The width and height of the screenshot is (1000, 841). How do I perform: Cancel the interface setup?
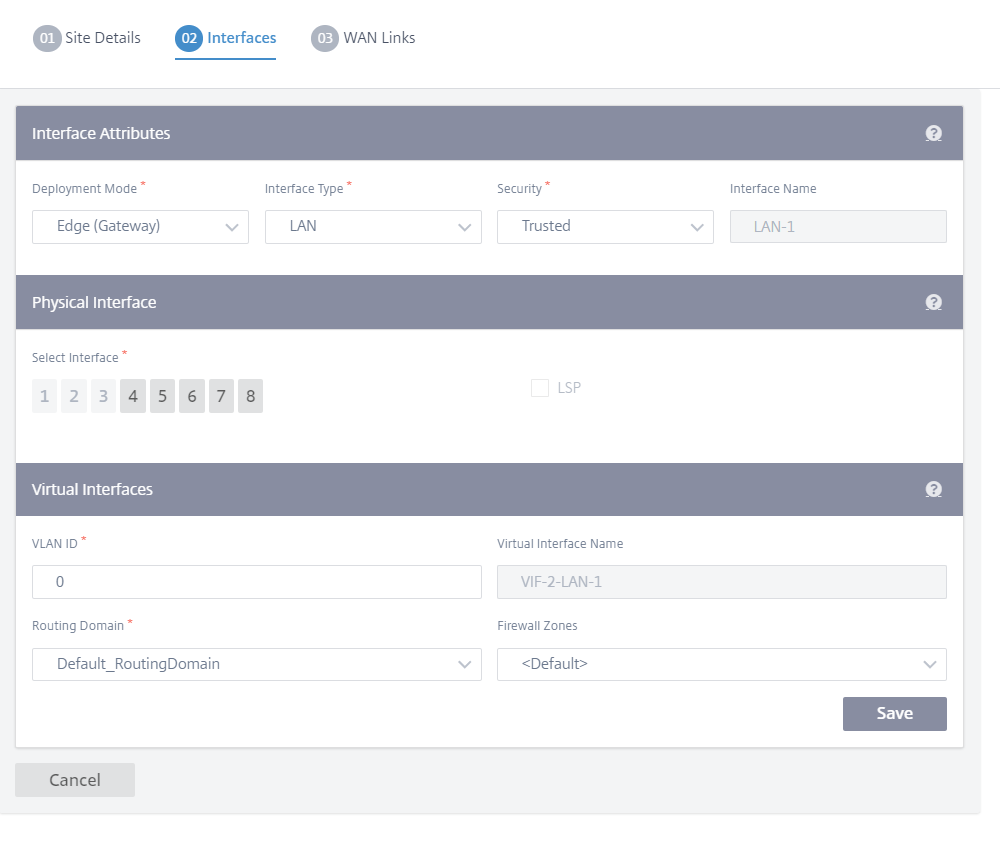pyautogui.click(x=75, y=780)
